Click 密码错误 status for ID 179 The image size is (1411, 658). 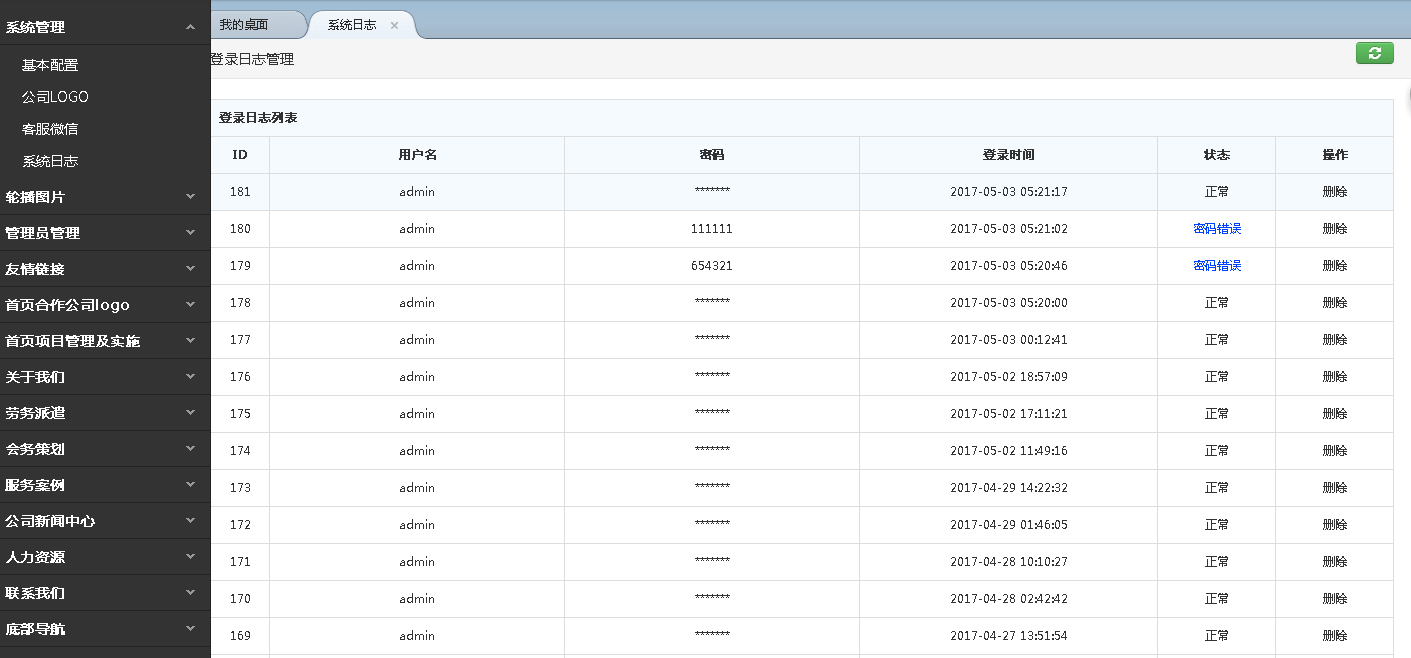(1217, 266)
